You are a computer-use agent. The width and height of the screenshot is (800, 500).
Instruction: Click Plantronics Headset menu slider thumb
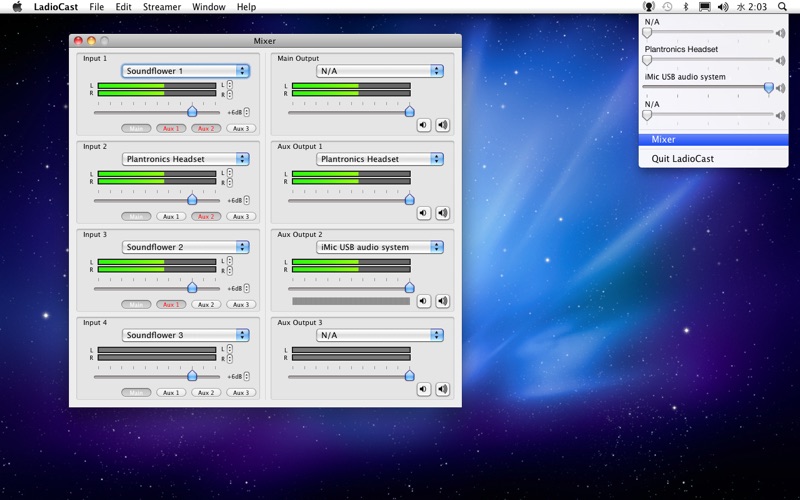point(647,60)
